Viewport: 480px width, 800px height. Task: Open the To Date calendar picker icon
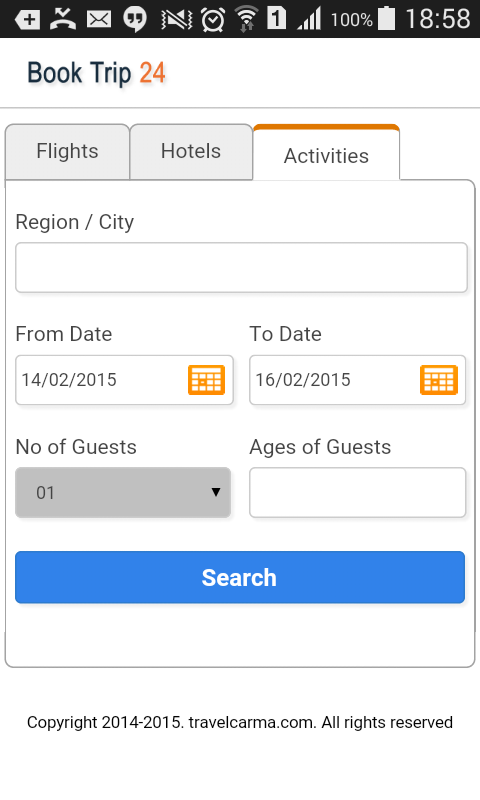tap(439, 380)
